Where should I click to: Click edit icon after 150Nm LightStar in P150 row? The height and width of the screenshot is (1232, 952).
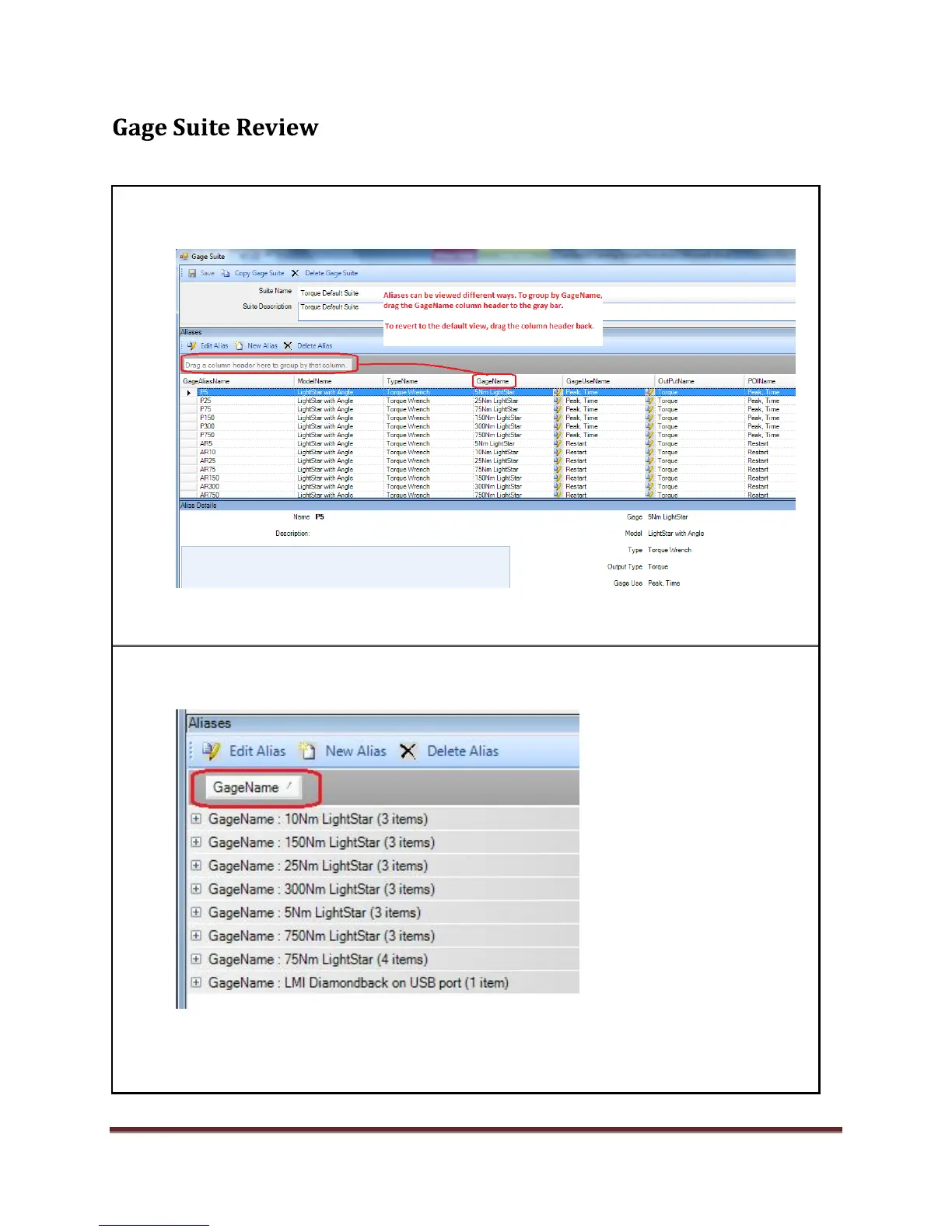point(557,418)
